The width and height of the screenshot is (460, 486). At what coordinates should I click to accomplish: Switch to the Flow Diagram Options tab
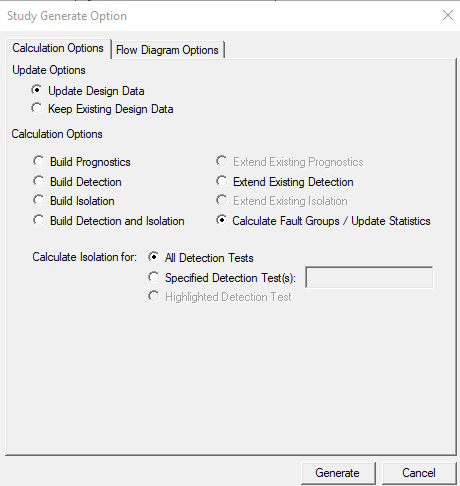[x=167, y=50]
